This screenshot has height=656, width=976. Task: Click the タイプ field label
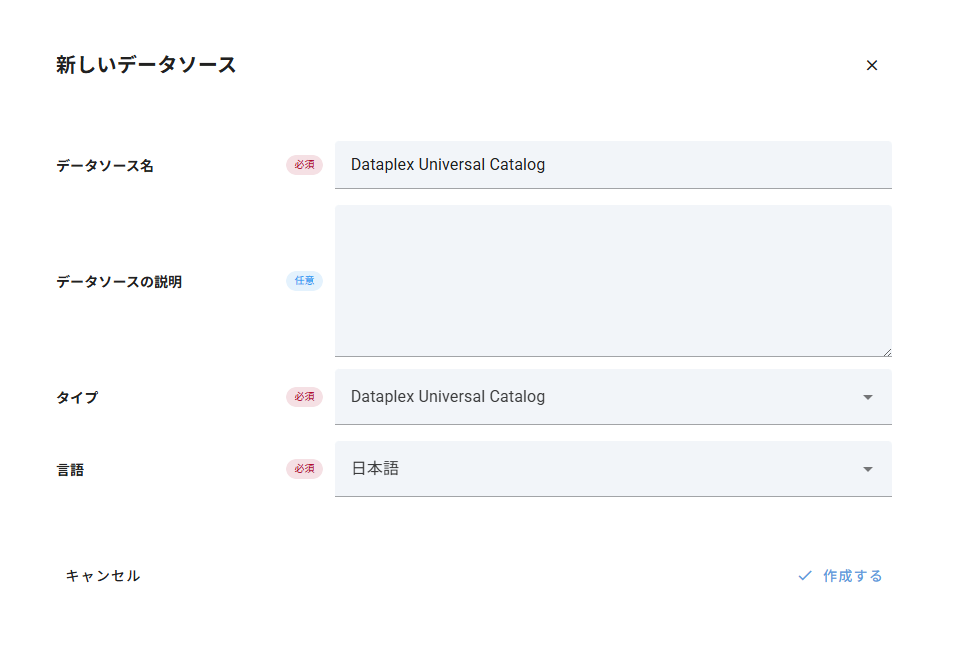pos(77,398)
